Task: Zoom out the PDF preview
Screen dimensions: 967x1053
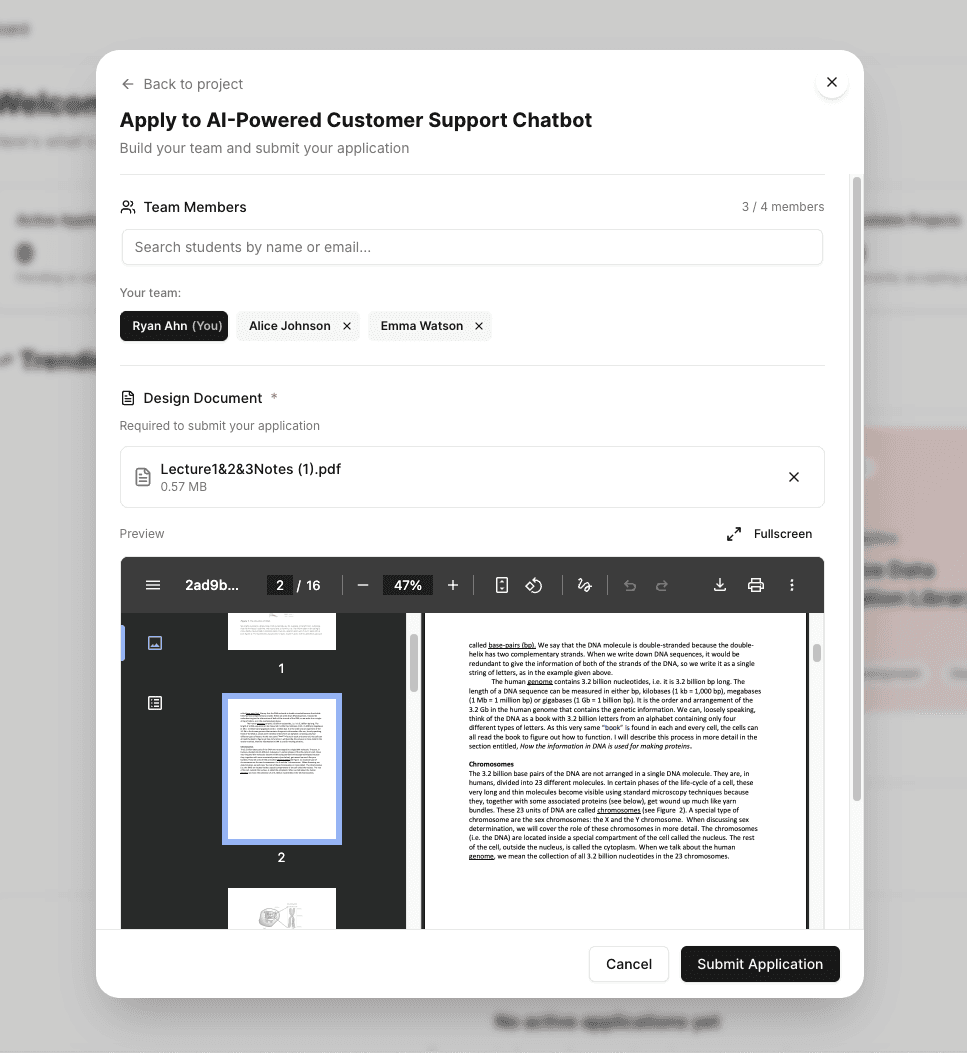Action: click(363, 585)
